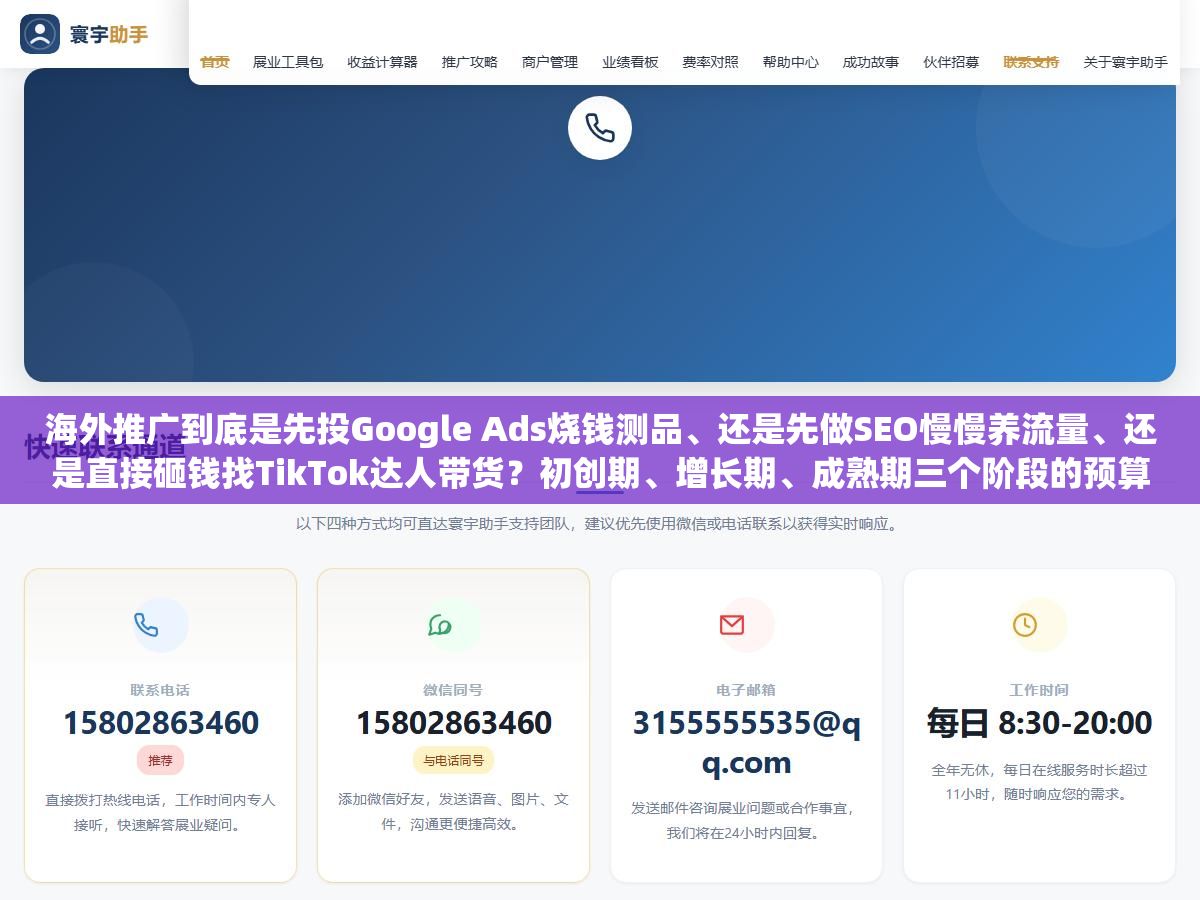Image resolution: width=1200 pixels, height=900 pixels.
Task: Click the yellow clock icon on 工作时间 card
Action: pos(1025,625)
